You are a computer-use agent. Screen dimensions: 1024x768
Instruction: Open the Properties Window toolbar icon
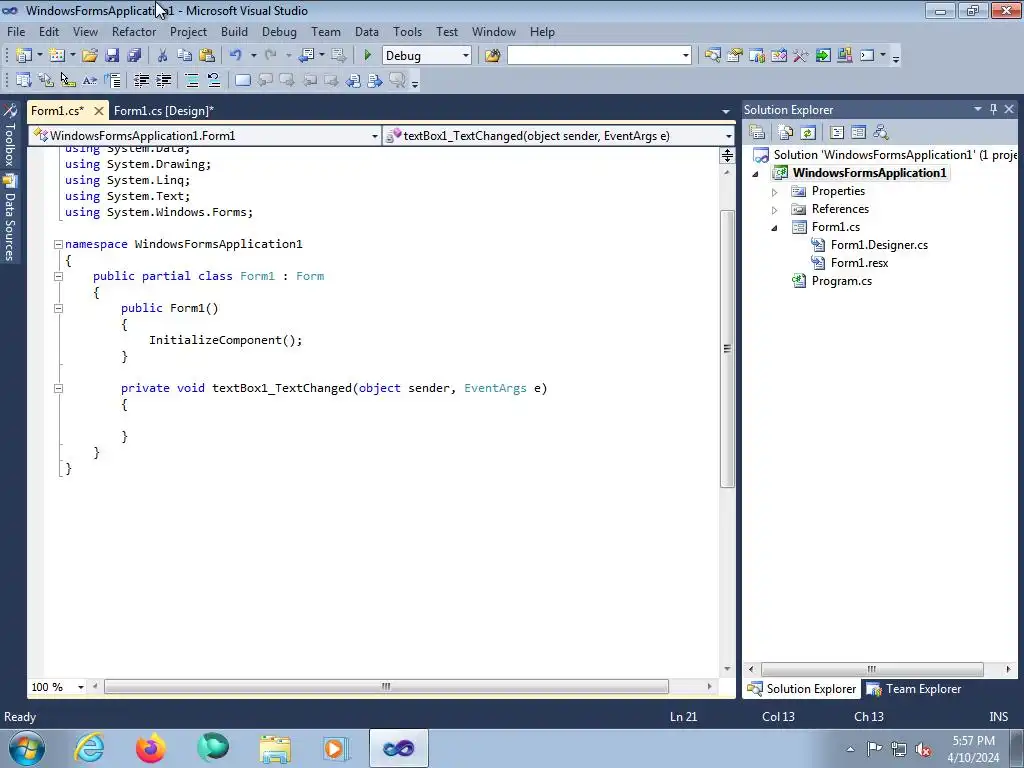point(735,56)
